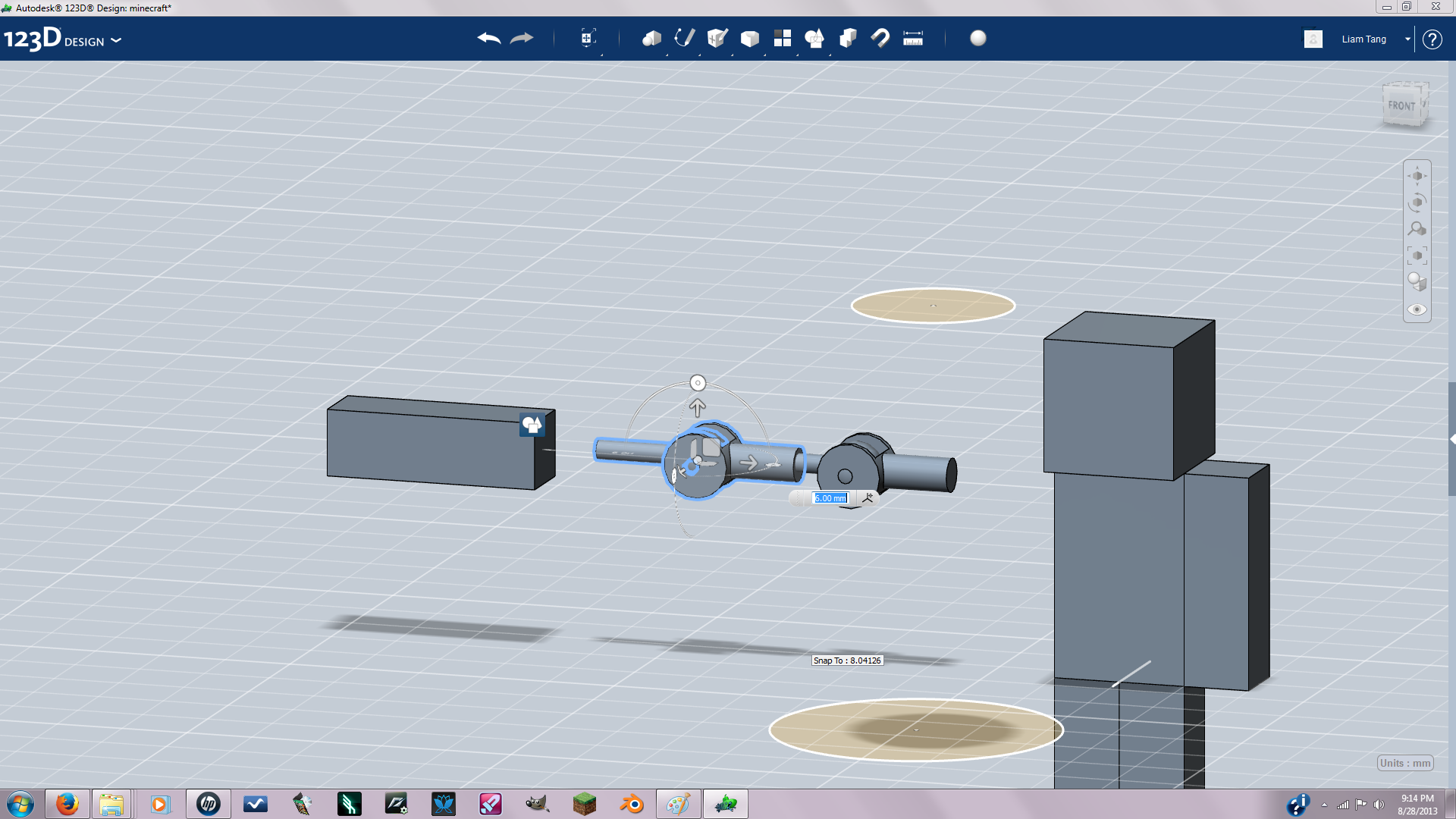Viewport: 1456px width, 819px height.
Task: Select the Measure ruler tool
Action: pos(913,38)
